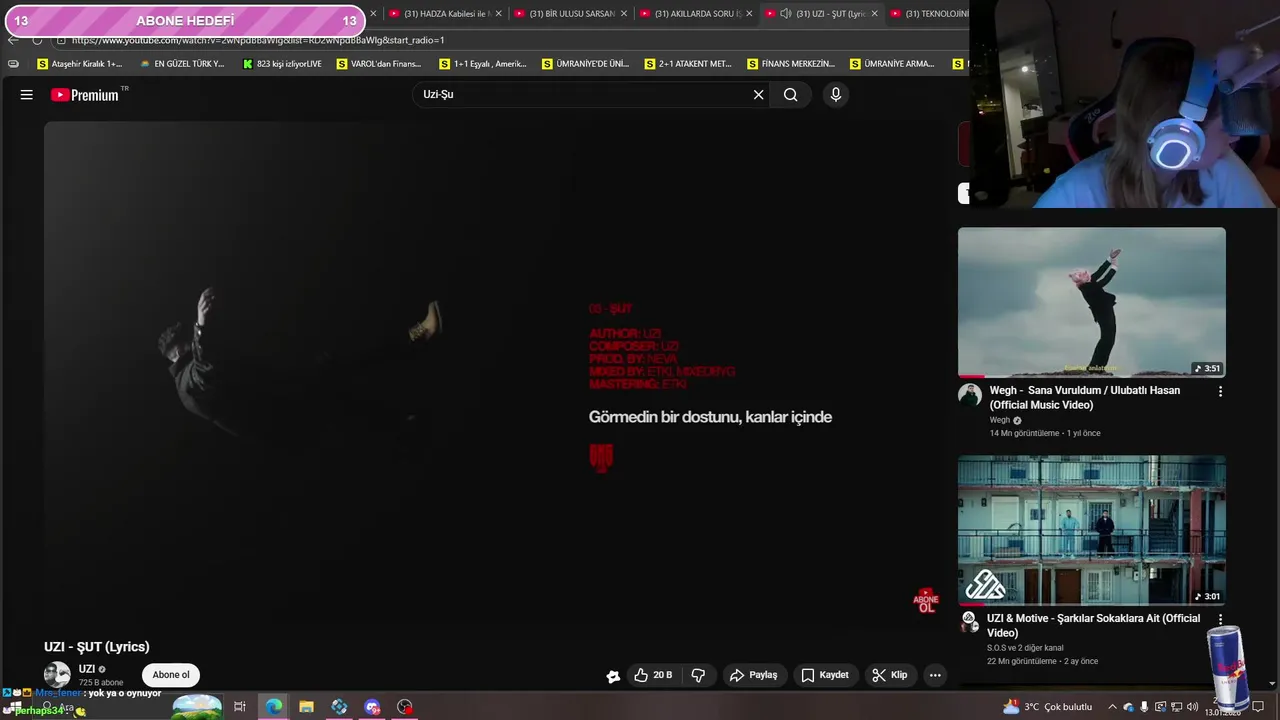Open S.O.S channel avatar beside recommendation

click(x=969, y=622)
